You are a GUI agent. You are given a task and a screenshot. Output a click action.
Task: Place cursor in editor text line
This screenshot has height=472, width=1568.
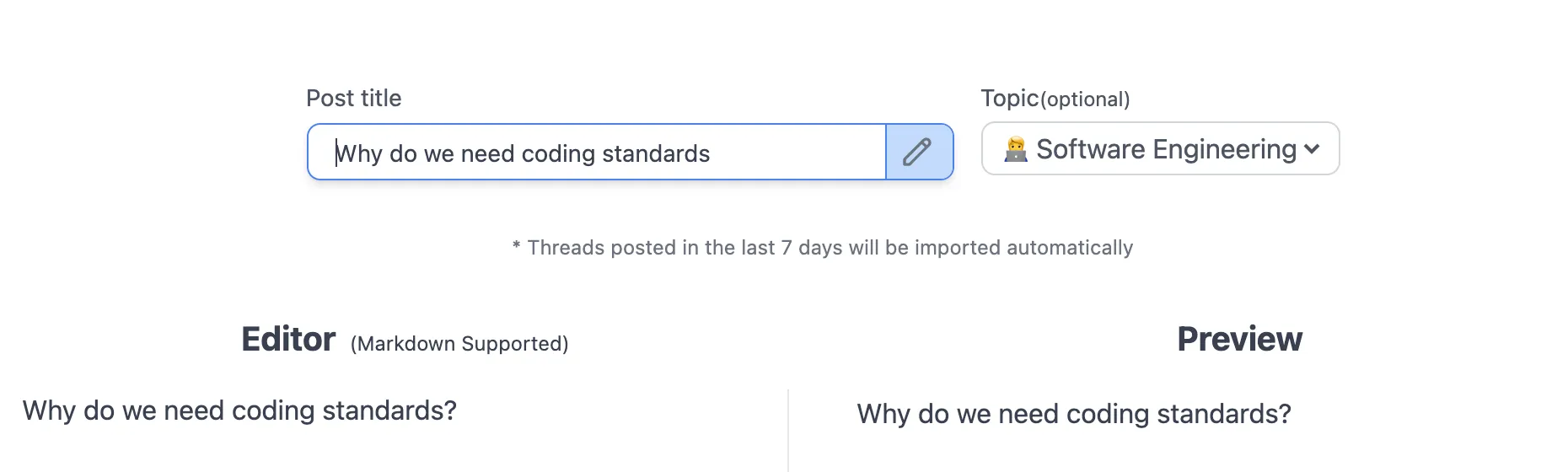239,410
